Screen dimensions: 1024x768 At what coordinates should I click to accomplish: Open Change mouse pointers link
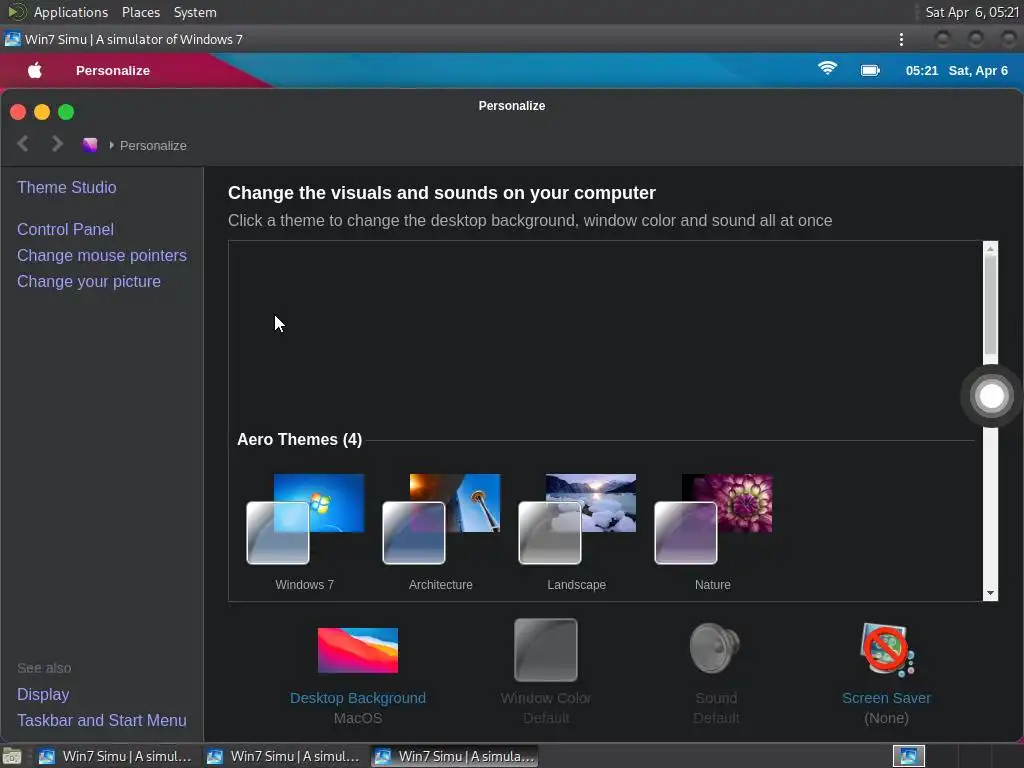click(x=102, y=255)
